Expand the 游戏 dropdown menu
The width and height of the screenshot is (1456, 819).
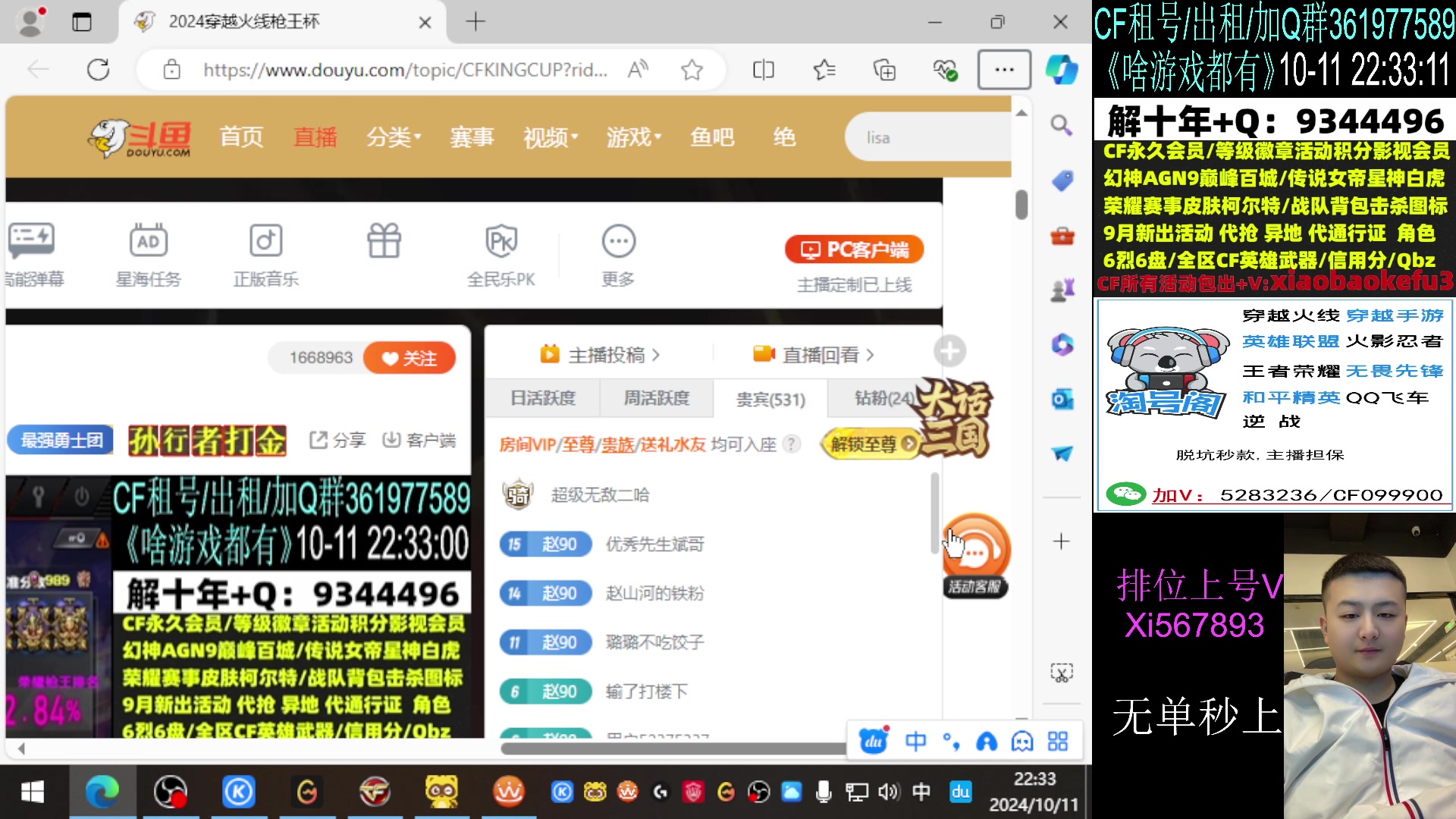click(634, 137)
